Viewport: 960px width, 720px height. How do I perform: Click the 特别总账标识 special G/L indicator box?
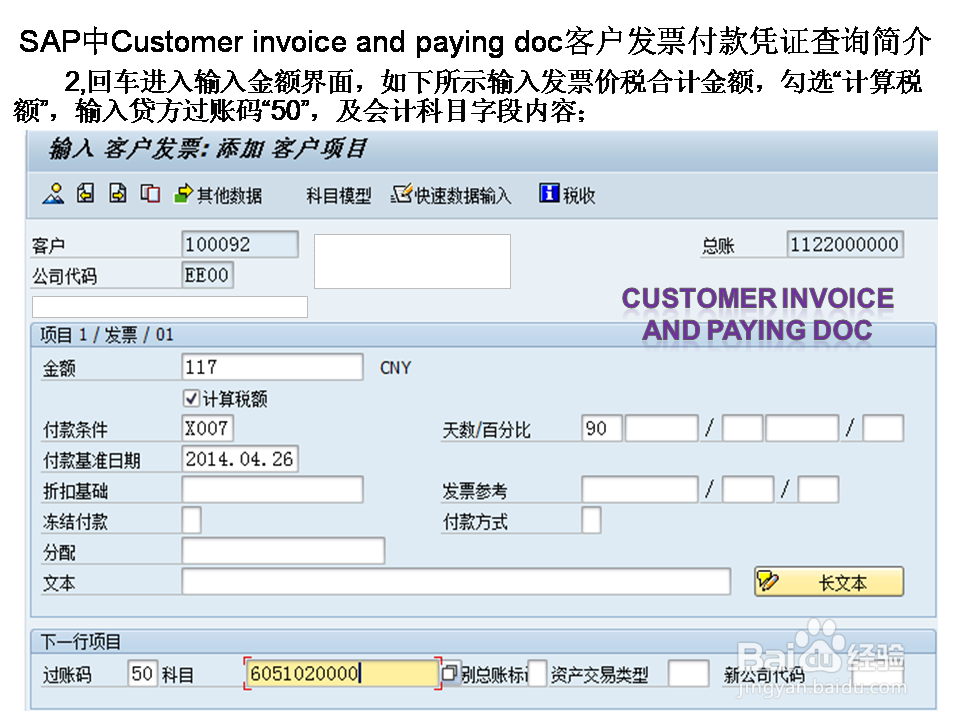[537, 673]
